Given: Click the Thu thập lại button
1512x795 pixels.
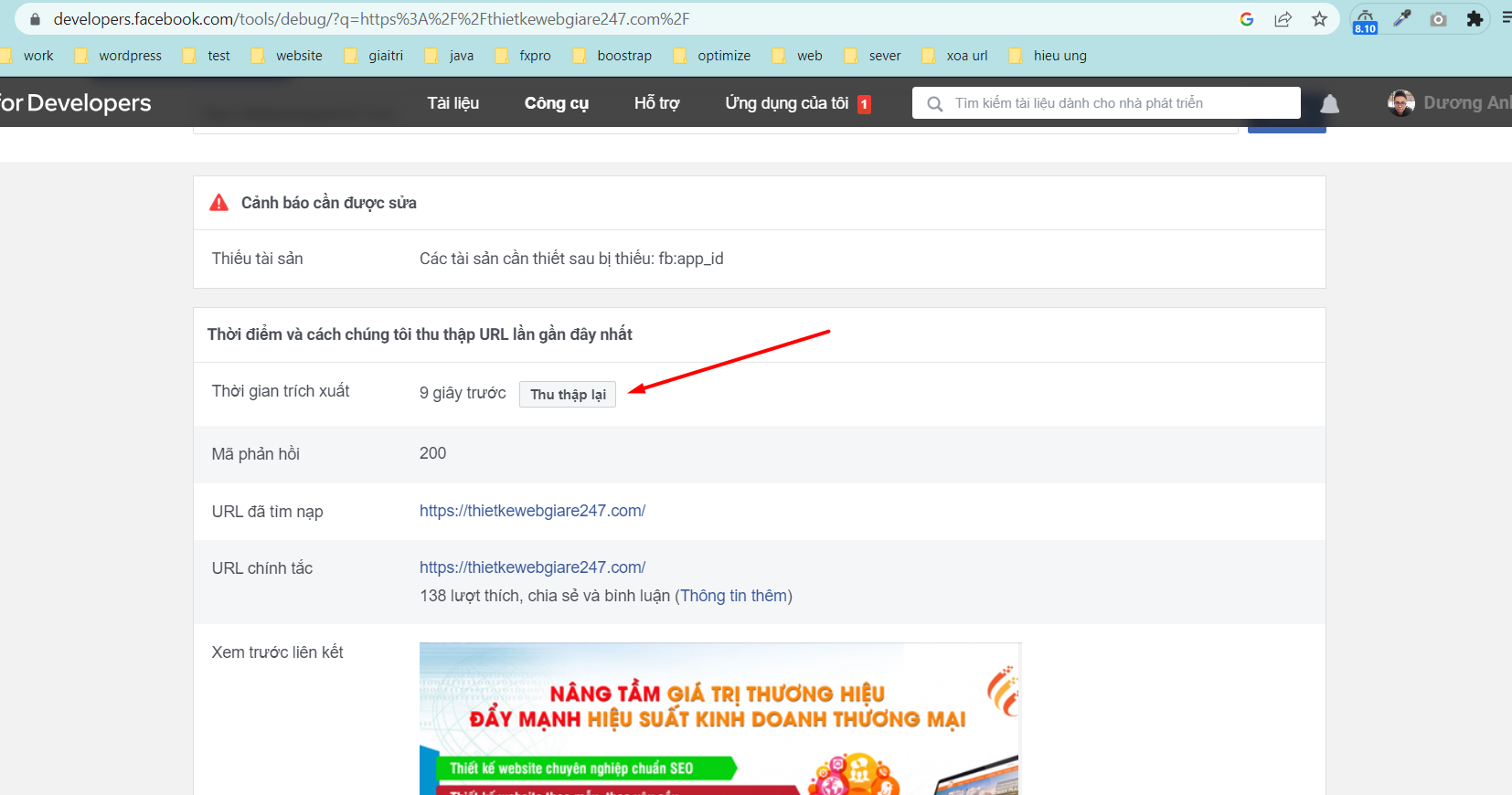Looking at the screenshot, I should 568,394.
